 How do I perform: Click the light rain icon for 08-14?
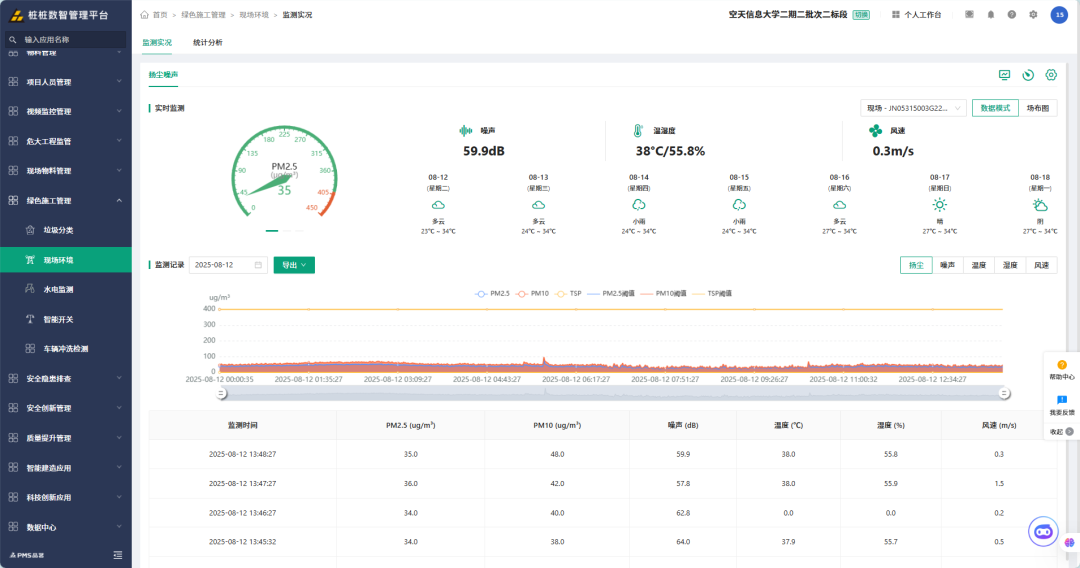[638, 204]
